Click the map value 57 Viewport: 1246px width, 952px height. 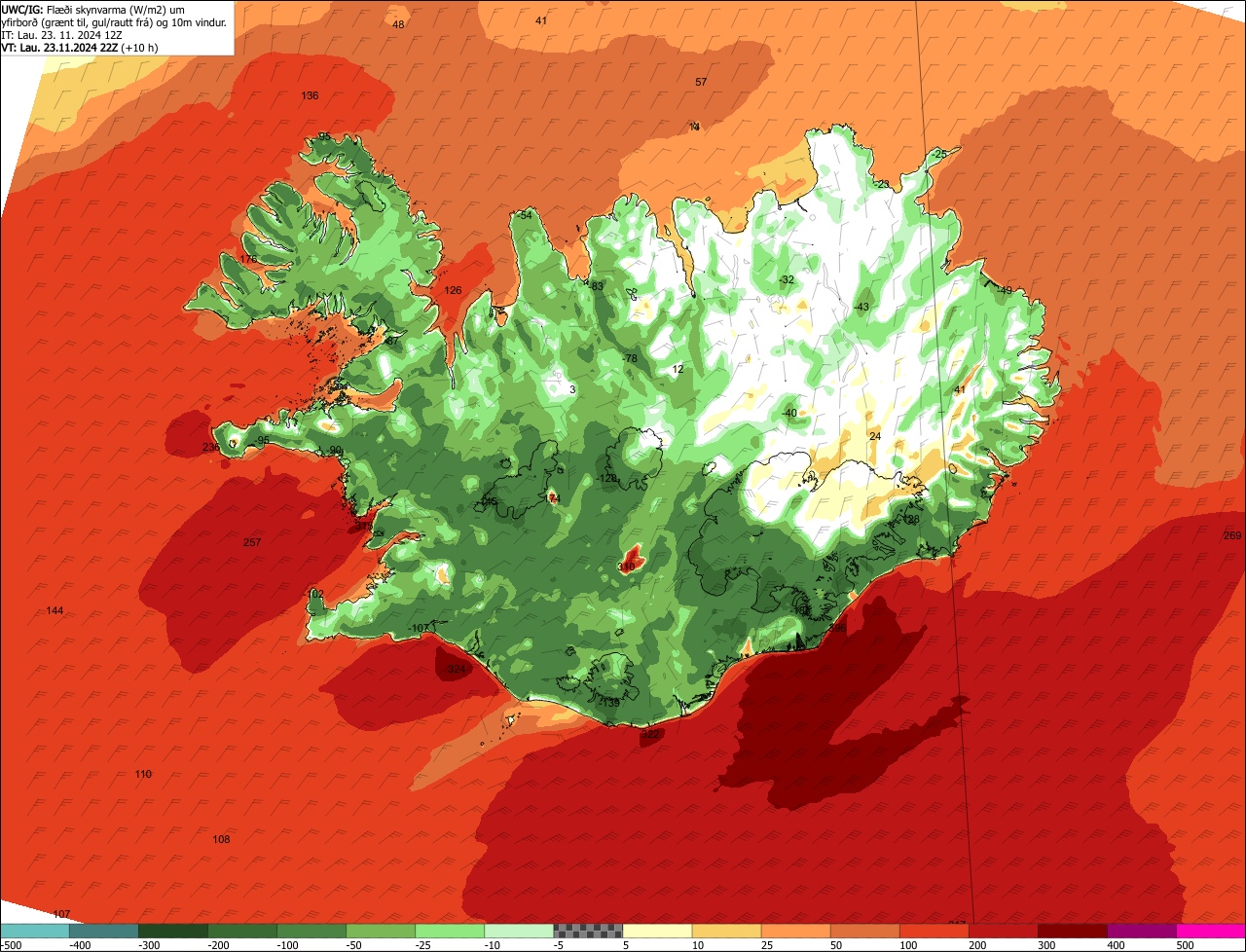[x=701, y=82]
